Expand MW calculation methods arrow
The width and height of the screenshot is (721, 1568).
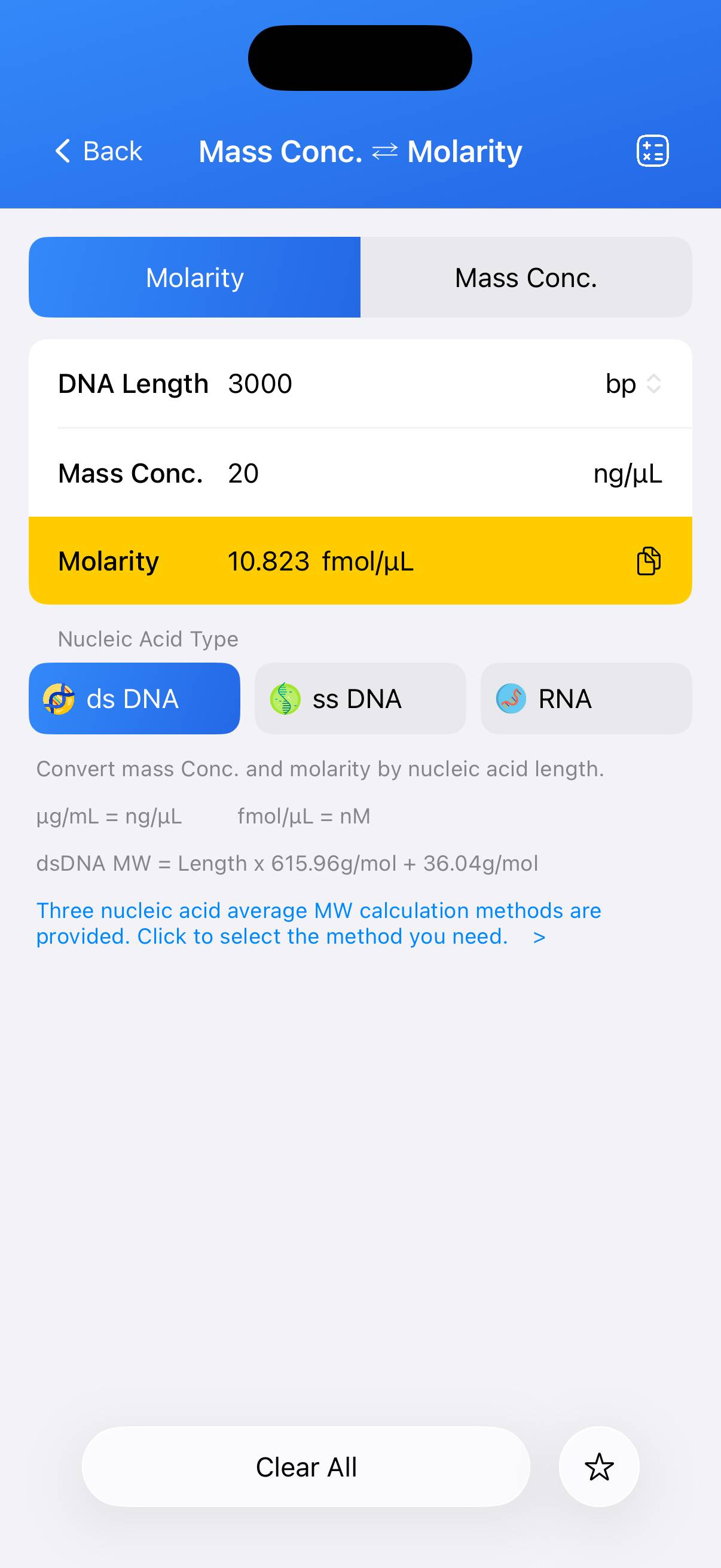[x=539, y=938]
